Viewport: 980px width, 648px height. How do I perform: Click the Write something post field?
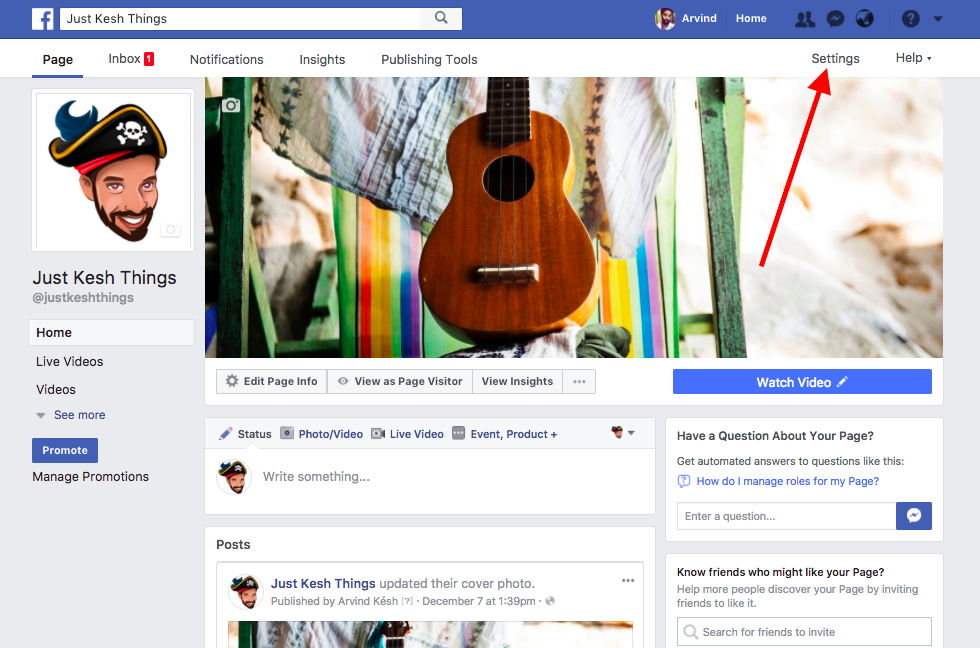(450, 477)
